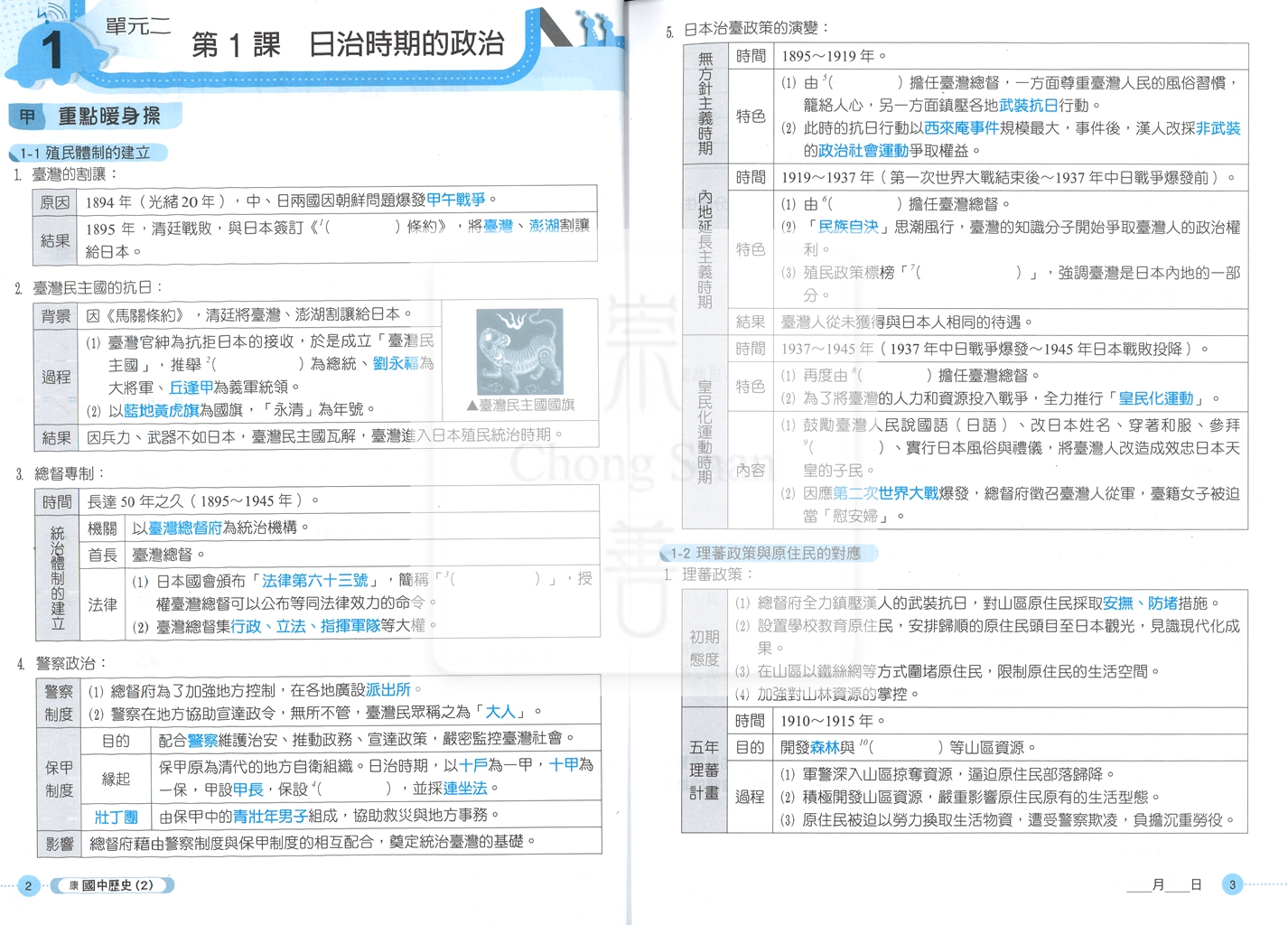Click the highlighted name 劉永福
This screenshot has width=1288, height=925.
[396, 363]
